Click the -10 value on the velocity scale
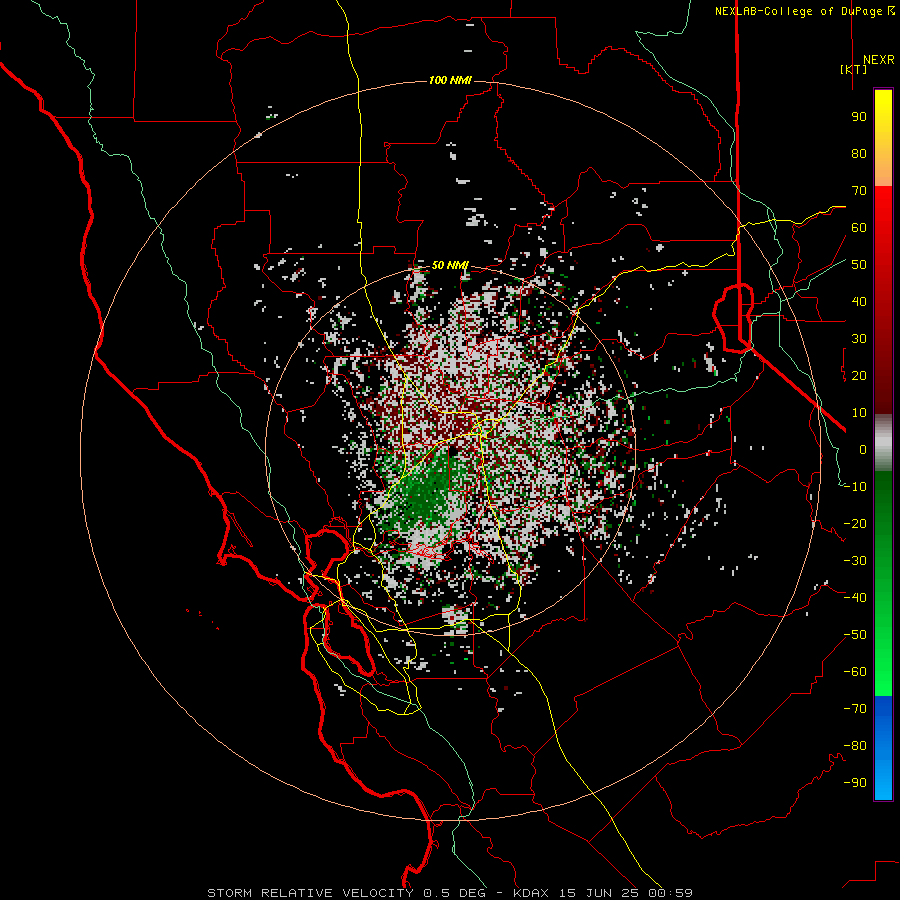This screenshot has height=900, width=900. point(855,487)
